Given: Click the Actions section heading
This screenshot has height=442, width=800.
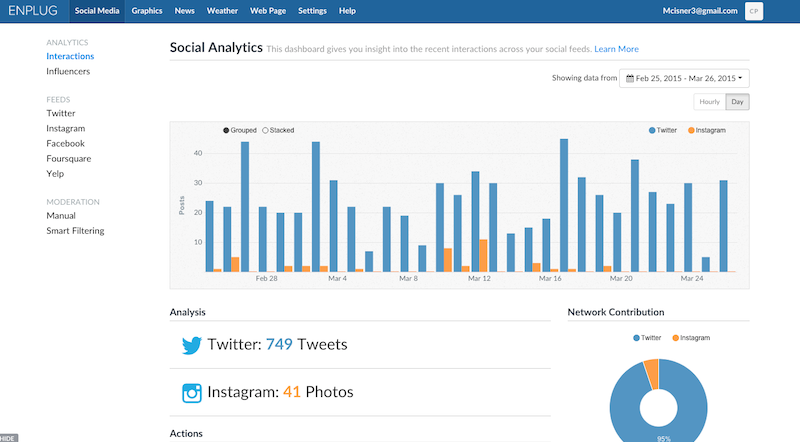Looking at the screenshot, I should tap(186, 433).
